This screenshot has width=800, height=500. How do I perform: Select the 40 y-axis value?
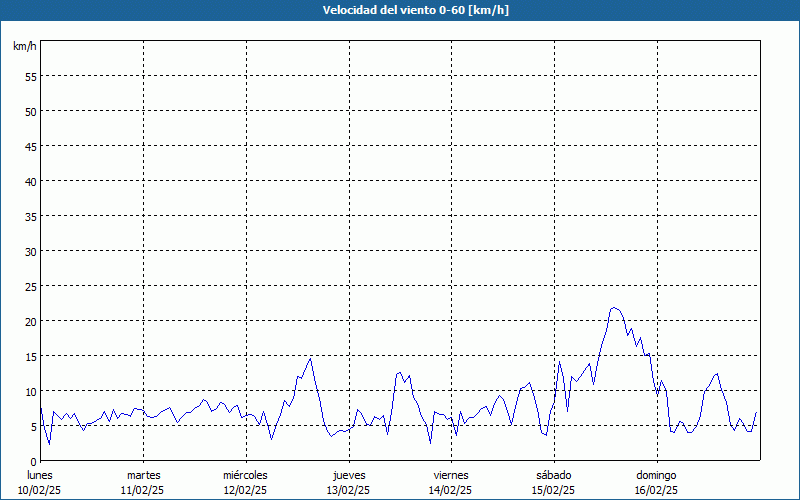click(x=31, y=182)
